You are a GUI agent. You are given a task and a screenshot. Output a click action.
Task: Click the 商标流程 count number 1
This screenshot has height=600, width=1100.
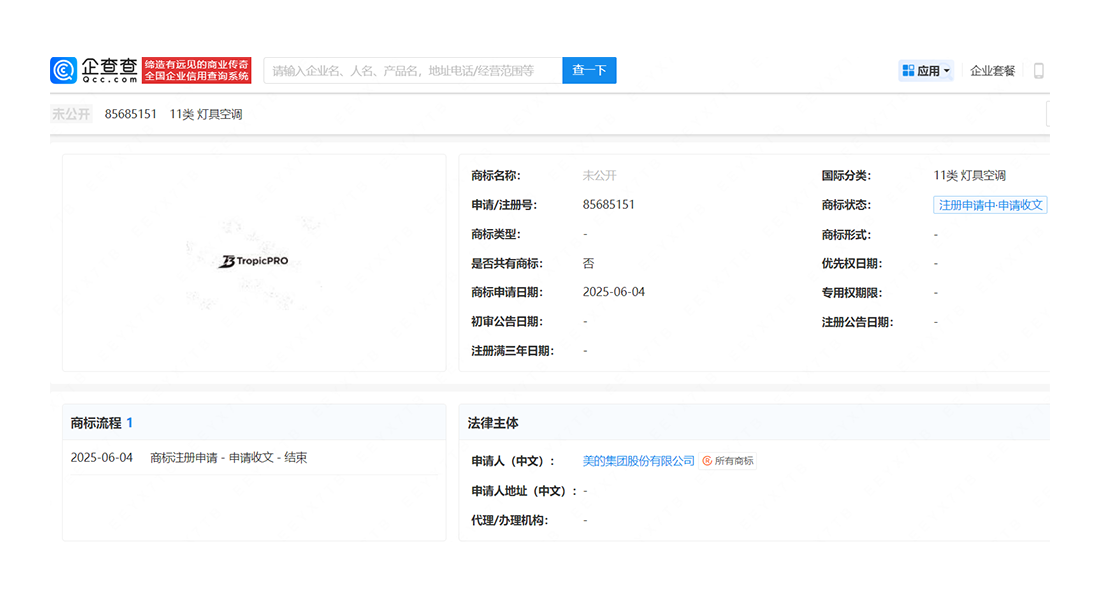click(x=129, y=423)
